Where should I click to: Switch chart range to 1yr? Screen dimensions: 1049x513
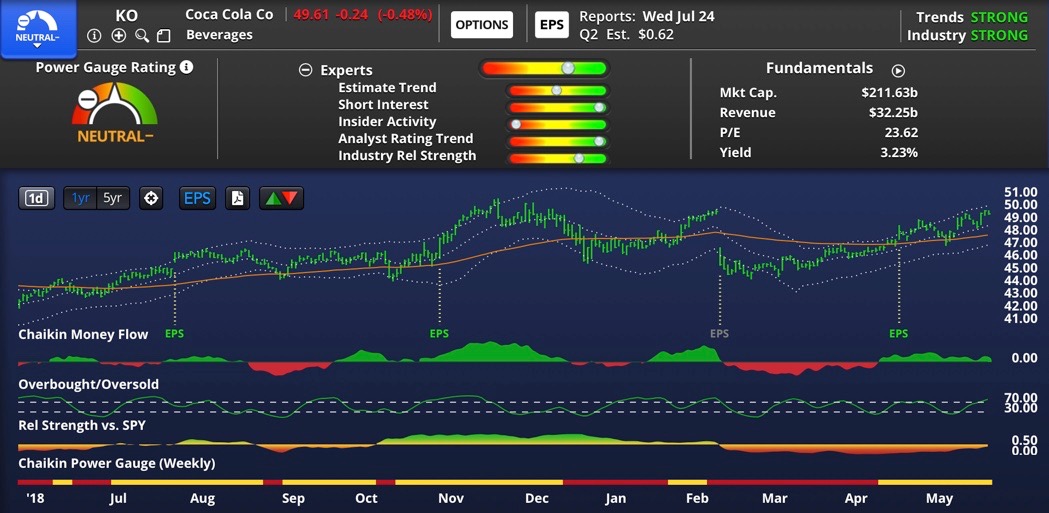[x=80, y=198]
